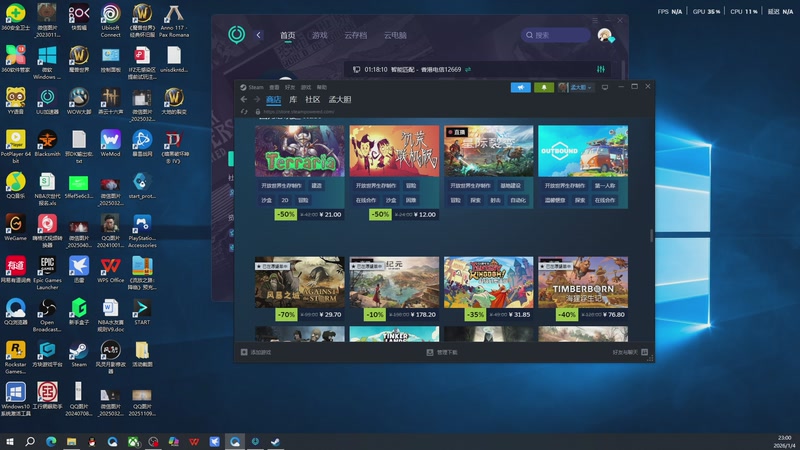The height and width of the screenshot is (450, 800).
Task: Open the Tinker Lands capsule
Action: coord(394,334)
